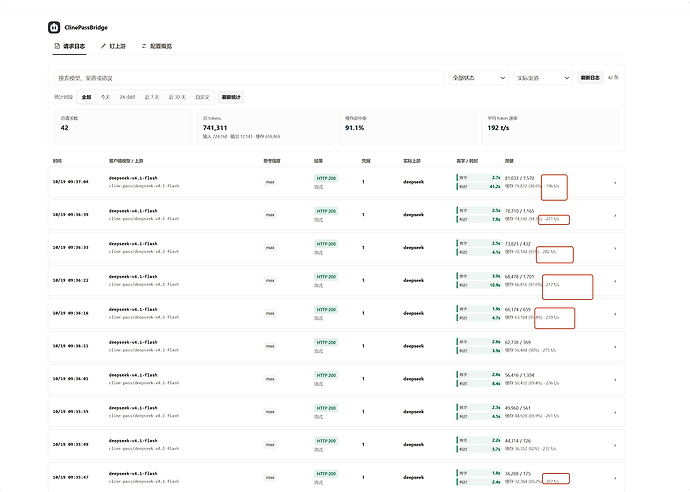Switch to the pin upstream tab

[113, 46]
